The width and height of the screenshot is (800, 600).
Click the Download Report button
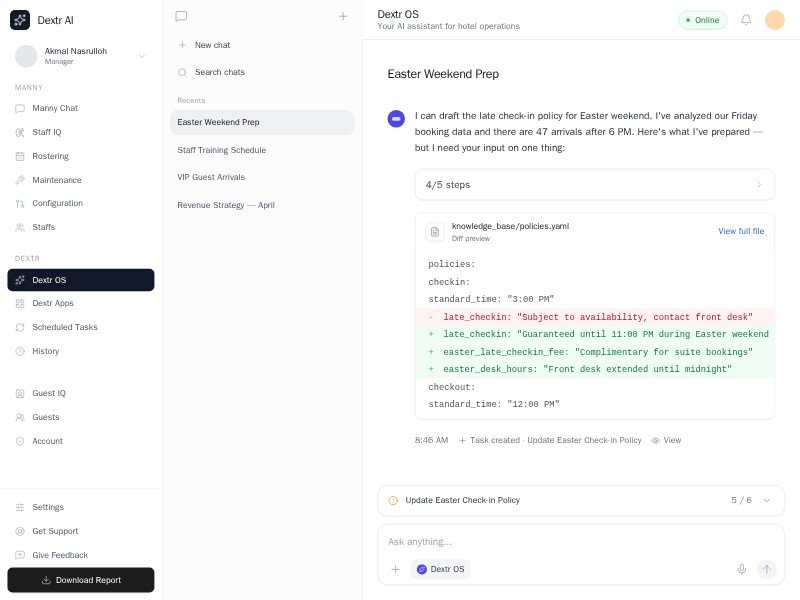click(x=80, y=579)
